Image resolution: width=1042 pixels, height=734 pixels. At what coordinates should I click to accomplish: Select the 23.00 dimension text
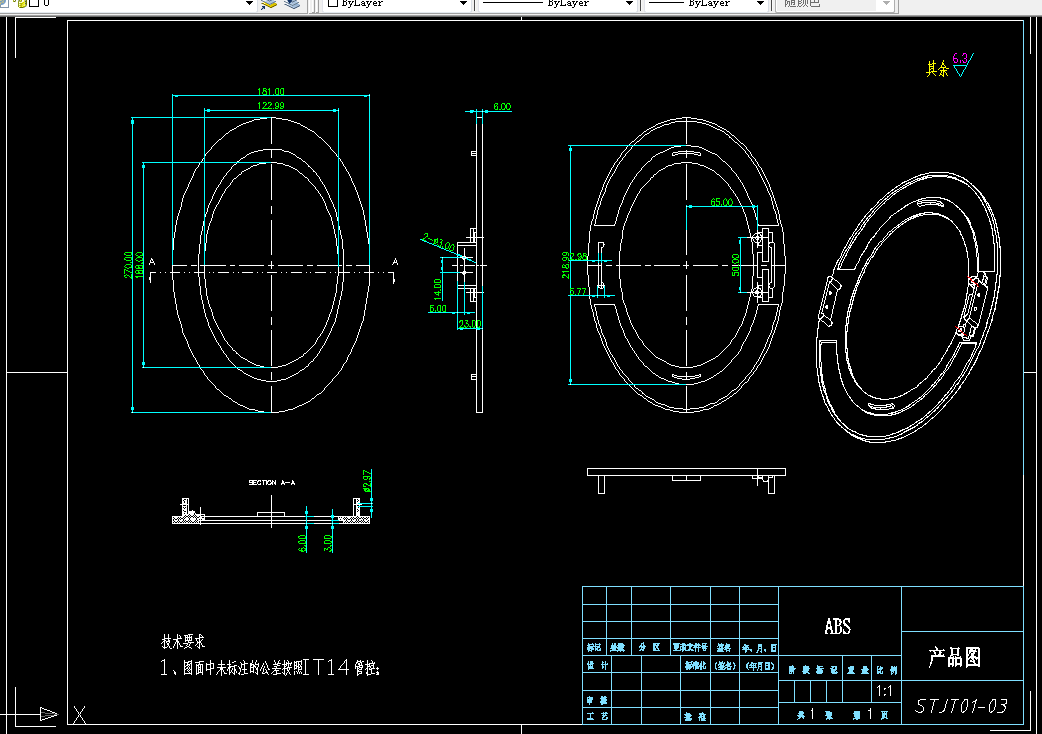click(x=469, y=324)
